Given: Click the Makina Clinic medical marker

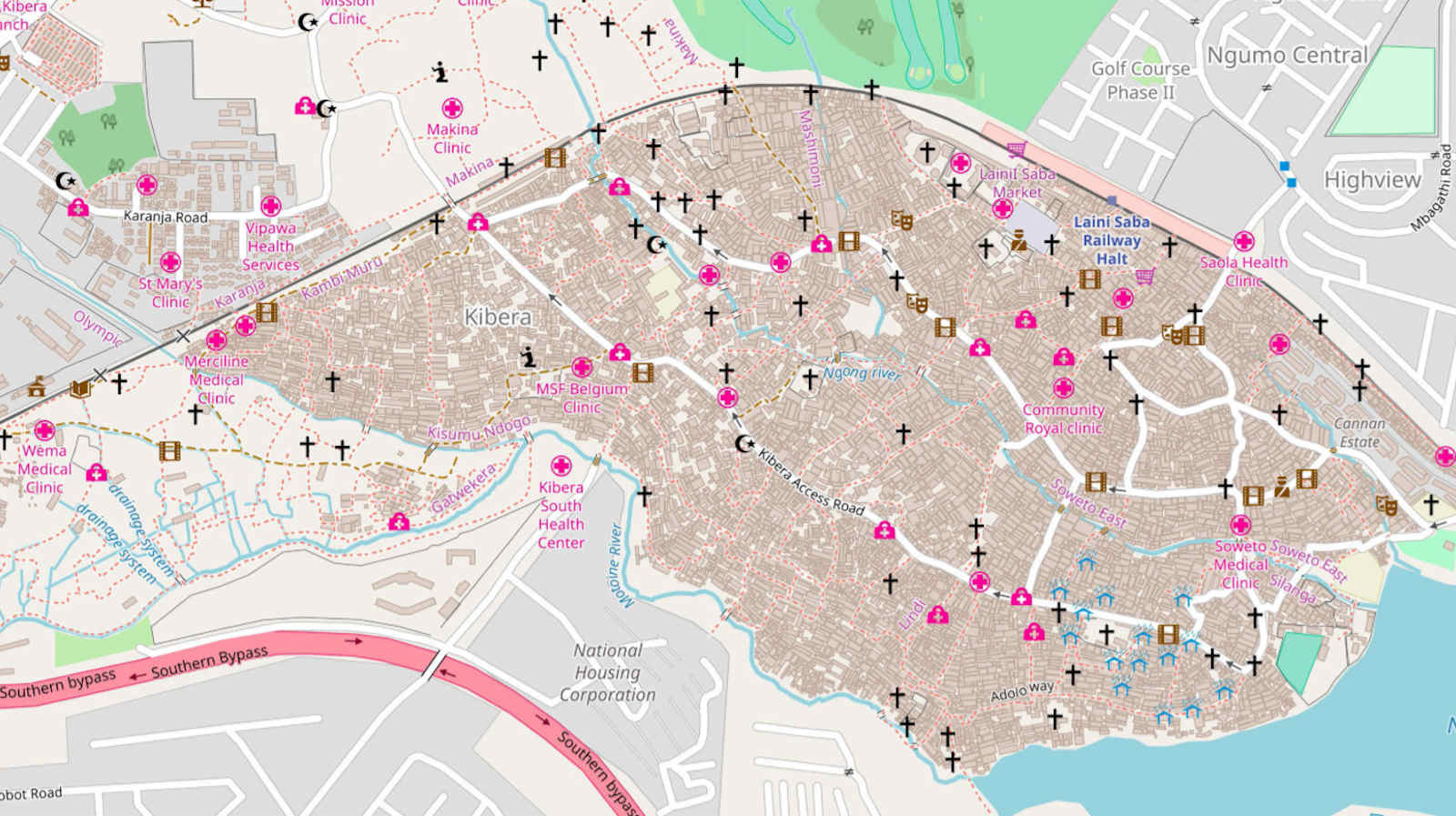Looking at the screenshot, I should tap(452, 108).
